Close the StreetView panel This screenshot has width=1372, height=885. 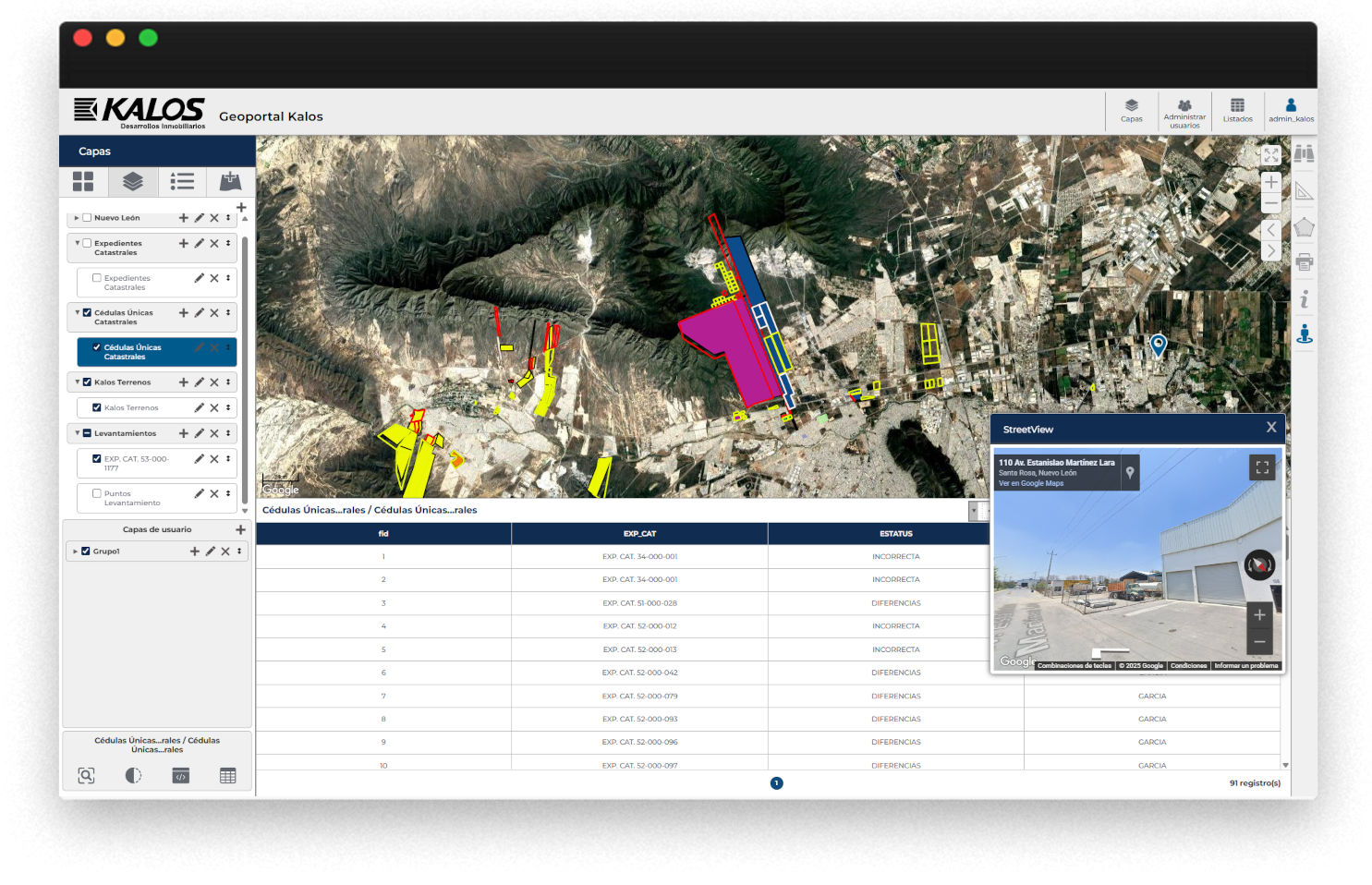[x=1271, y=428]
